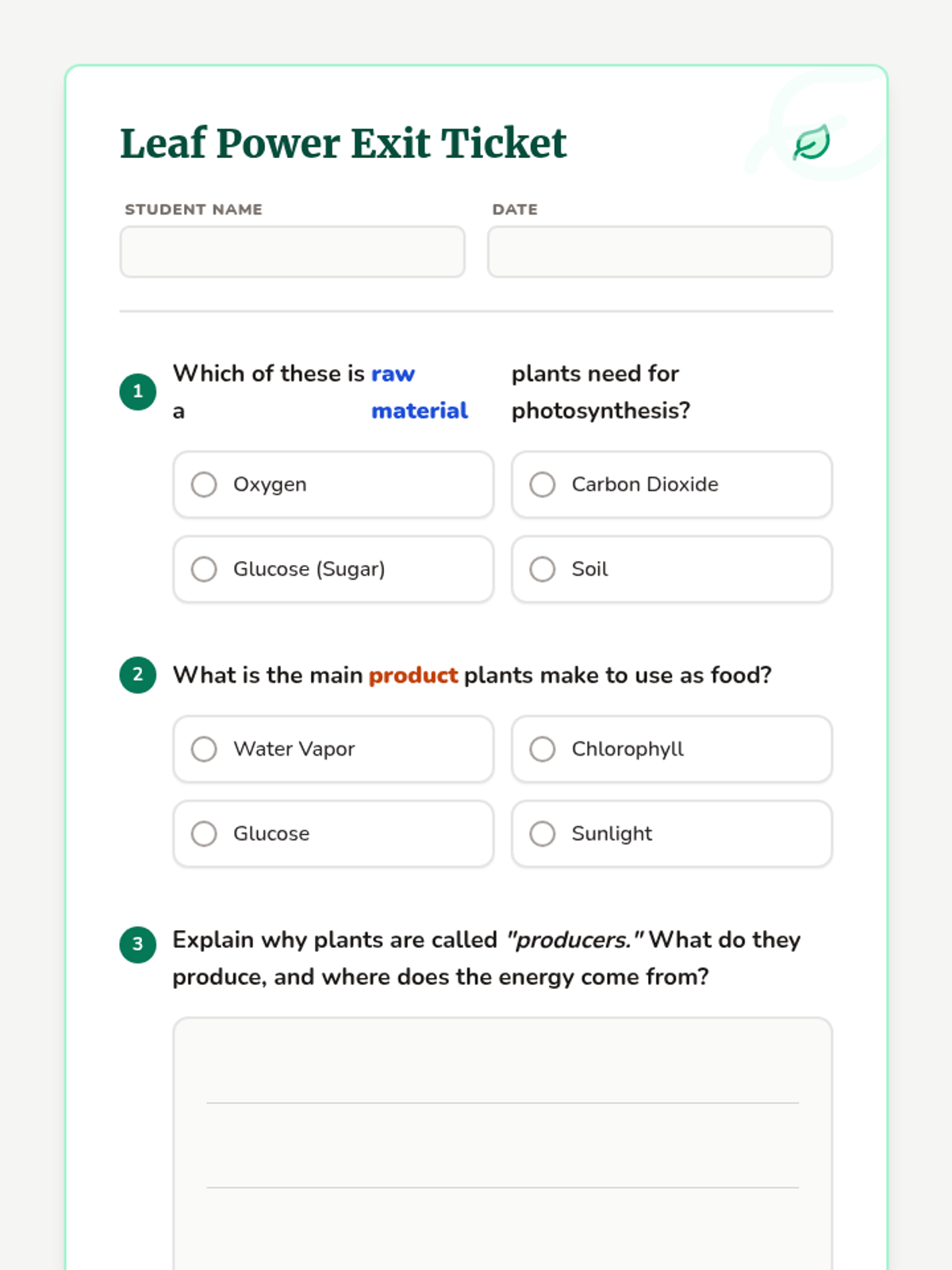
Task: Select Glucose for question 2
Action: 204,833
